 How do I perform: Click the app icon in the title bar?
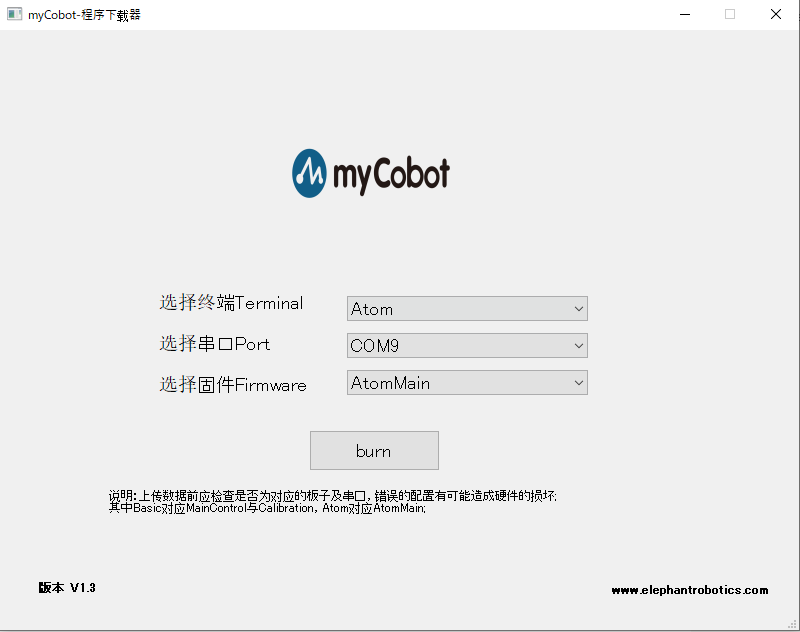pyautogui.click(x=14, y=14)
